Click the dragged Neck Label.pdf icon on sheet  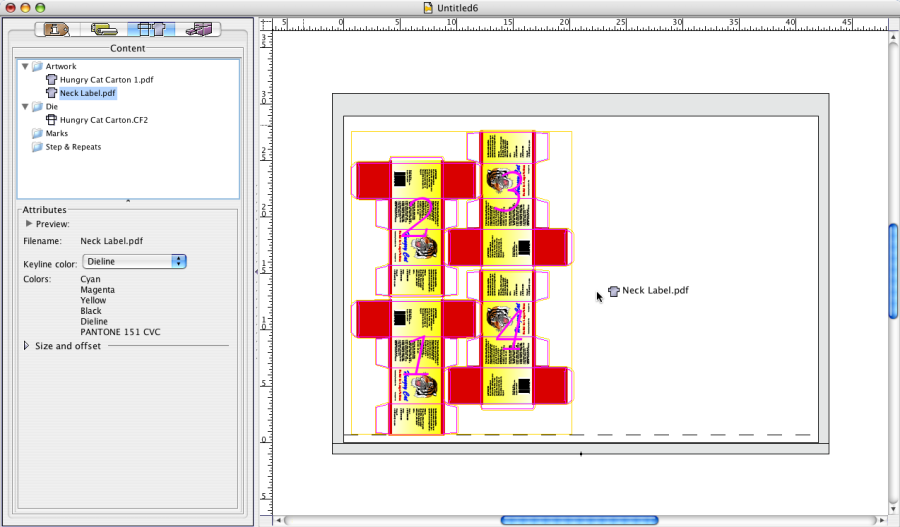[614, 291]
